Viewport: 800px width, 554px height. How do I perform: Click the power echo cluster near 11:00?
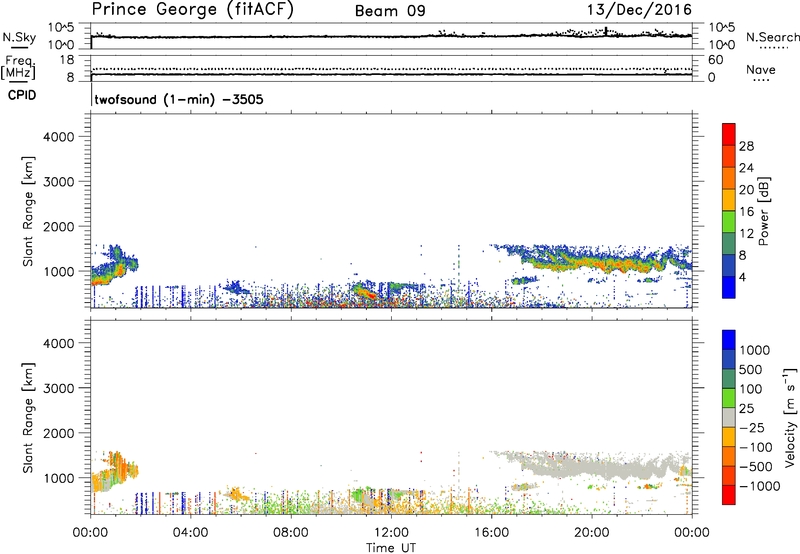(x=365, y=291)
